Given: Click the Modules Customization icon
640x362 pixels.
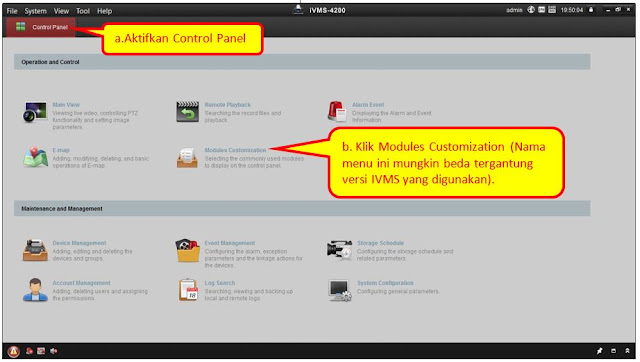Looking at the screenshot, I should click(187, 158).
